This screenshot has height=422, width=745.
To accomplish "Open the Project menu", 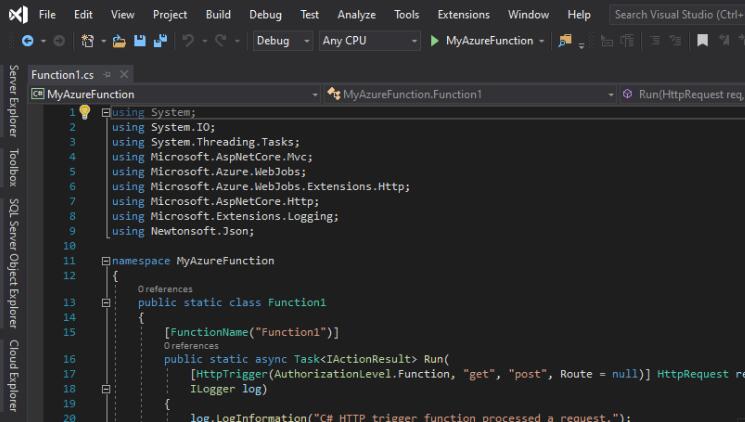I will point(170,15).
